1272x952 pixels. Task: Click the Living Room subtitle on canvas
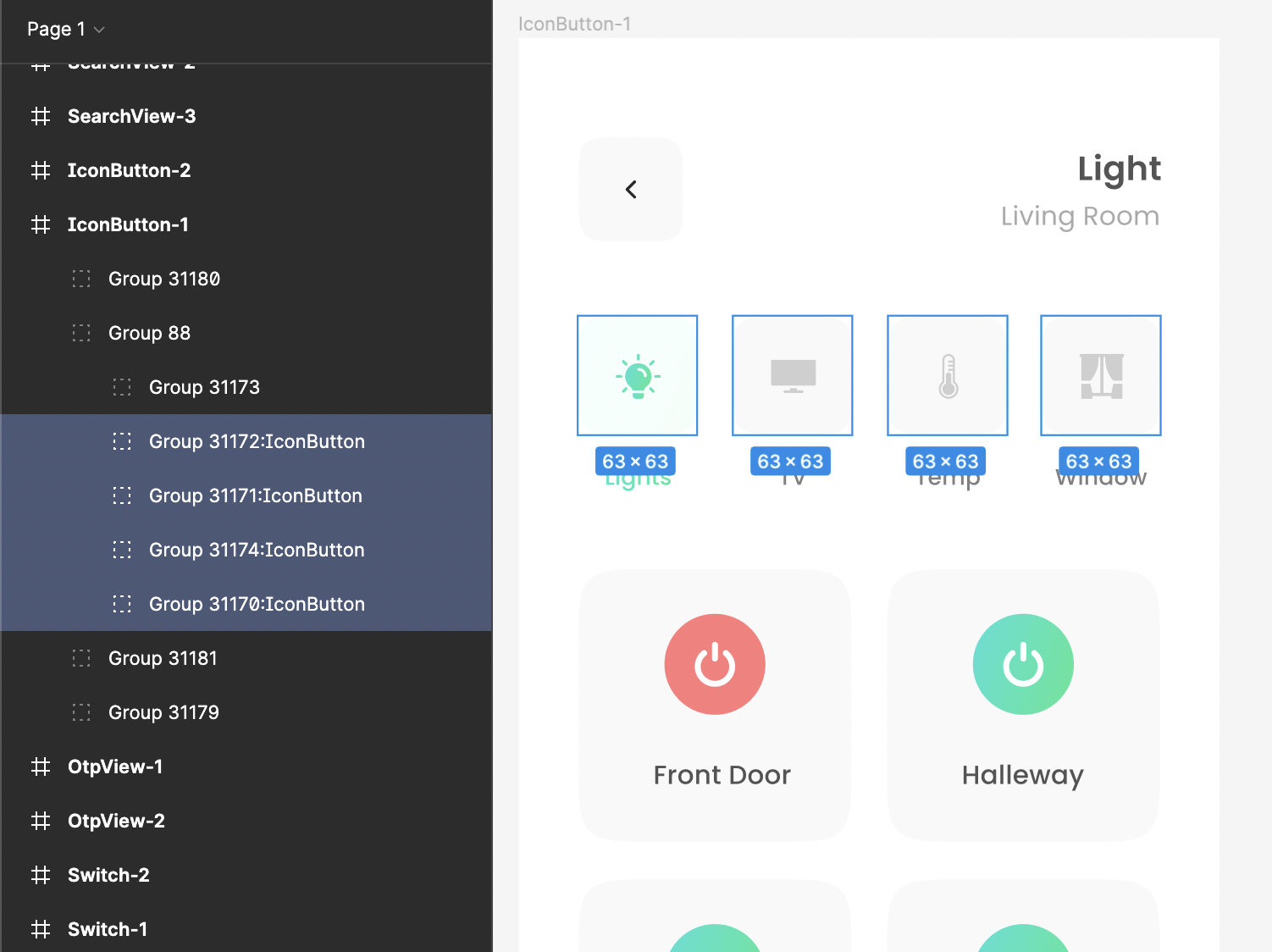click(1080, 216)
